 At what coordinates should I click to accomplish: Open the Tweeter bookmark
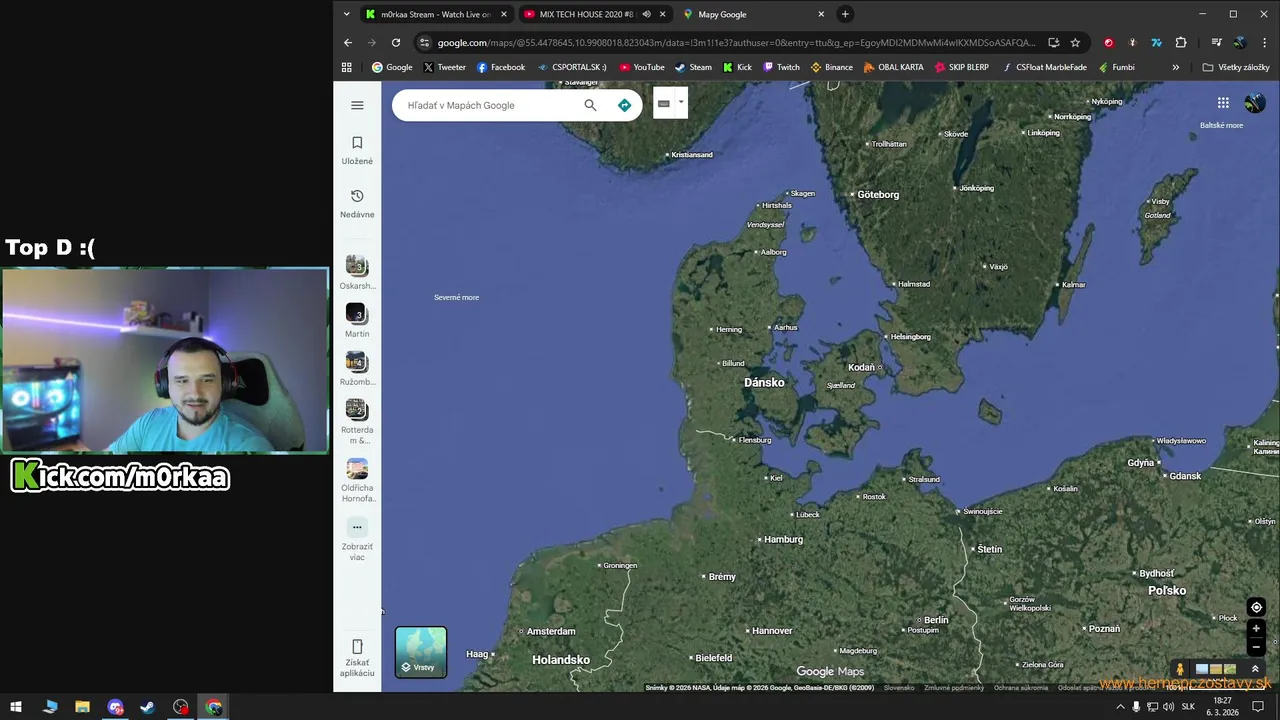point(444,67)
